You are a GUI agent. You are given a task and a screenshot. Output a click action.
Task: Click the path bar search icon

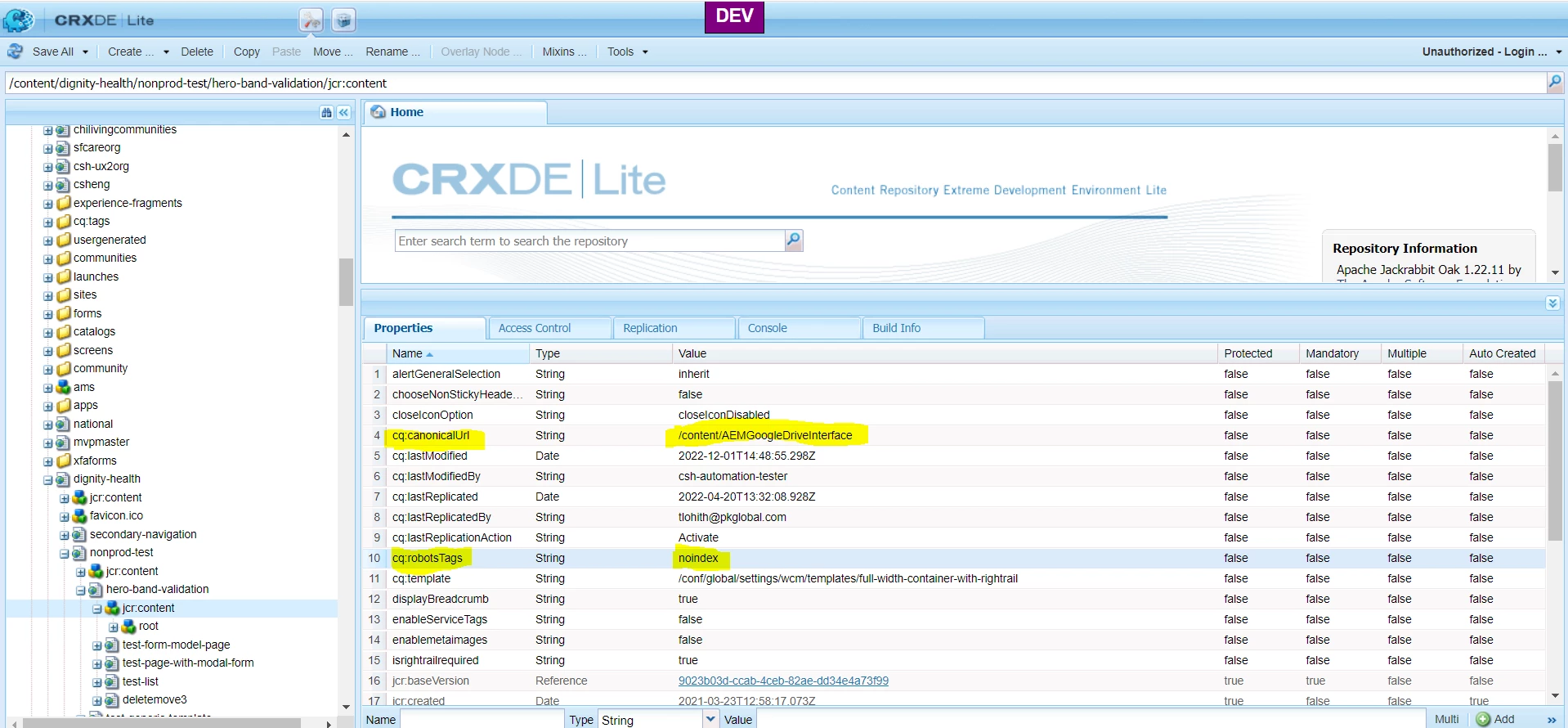click(1555, 82)
